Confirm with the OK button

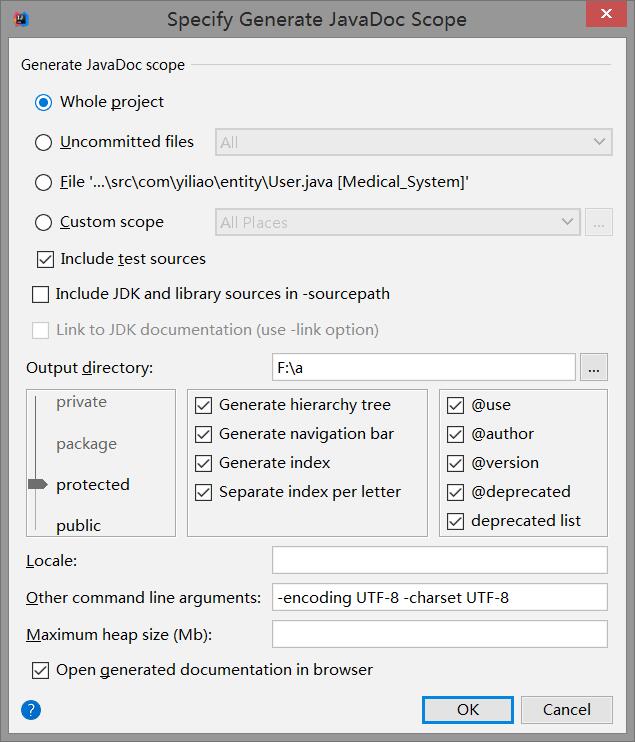coord(467,710)
